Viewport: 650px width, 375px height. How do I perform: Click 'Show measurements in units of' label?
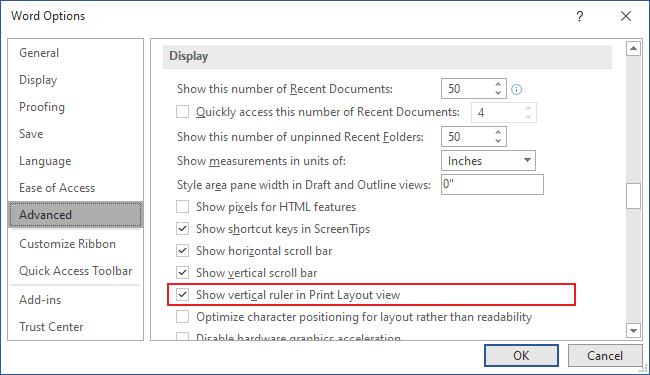coord(261,161)
